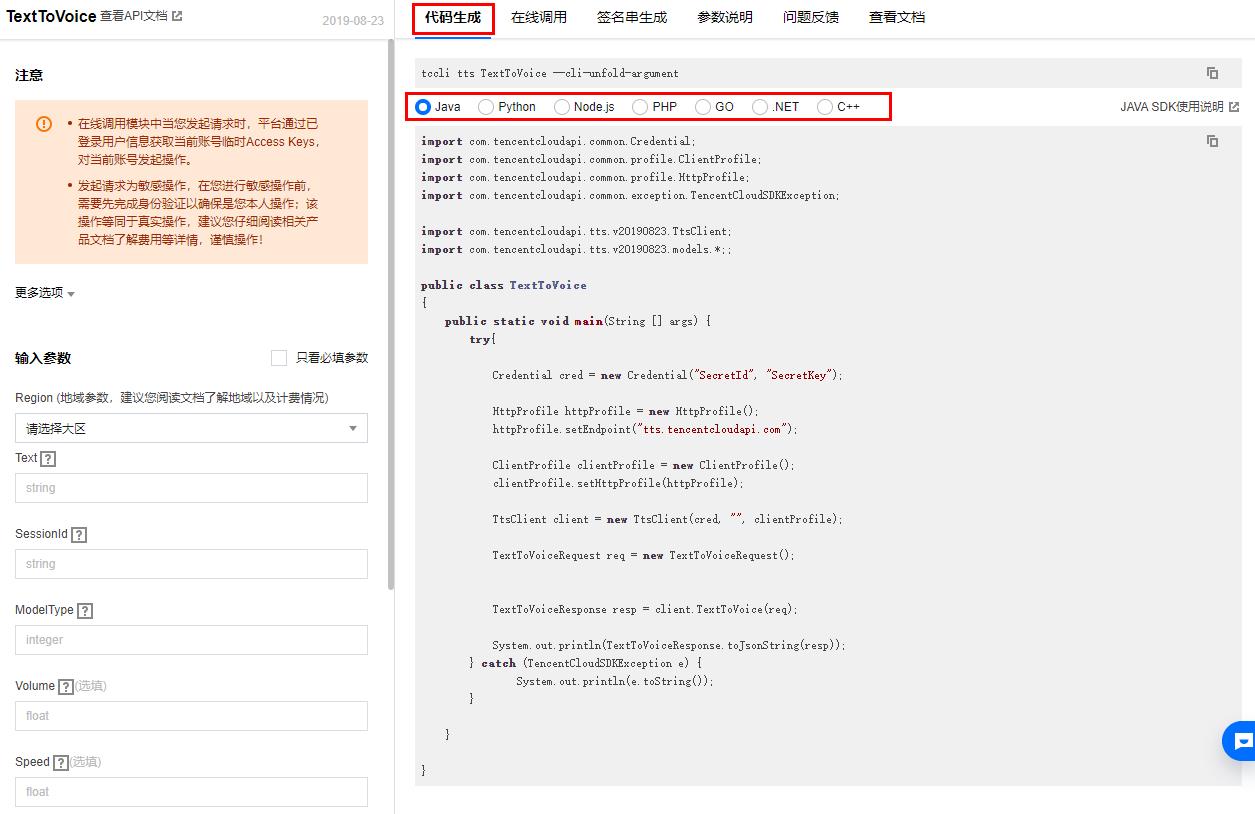Select the .NET language radio
Image resolution: width=1255 pixels, height=814 pixels.
(x=760, y=106)
